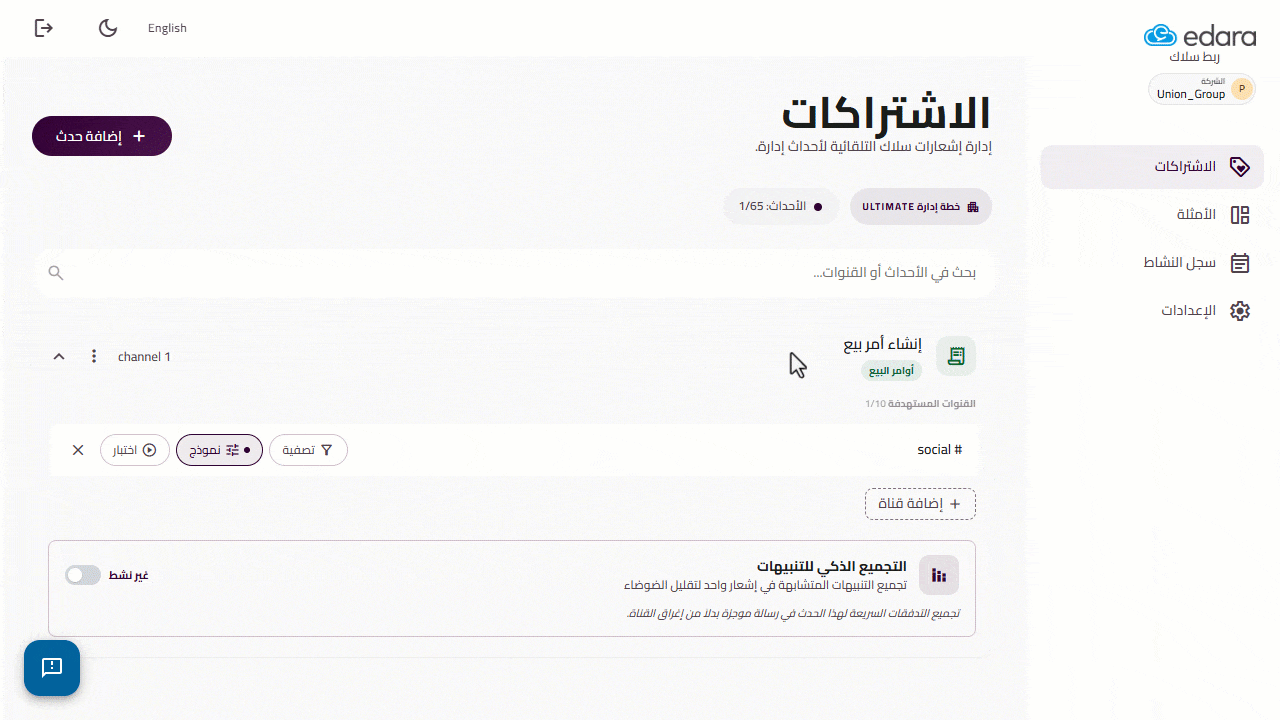The image size is (1280, 720).
Task: Open the three-dot menu beside channel 1
Action: point(94,357)
